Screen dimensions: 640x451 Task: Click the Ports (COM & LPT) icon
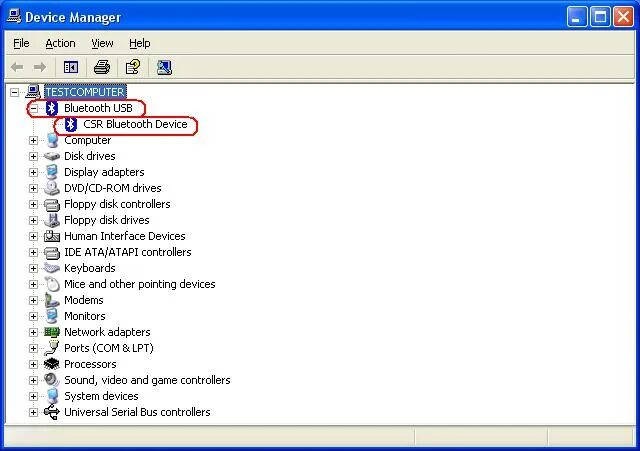[51, 348]
